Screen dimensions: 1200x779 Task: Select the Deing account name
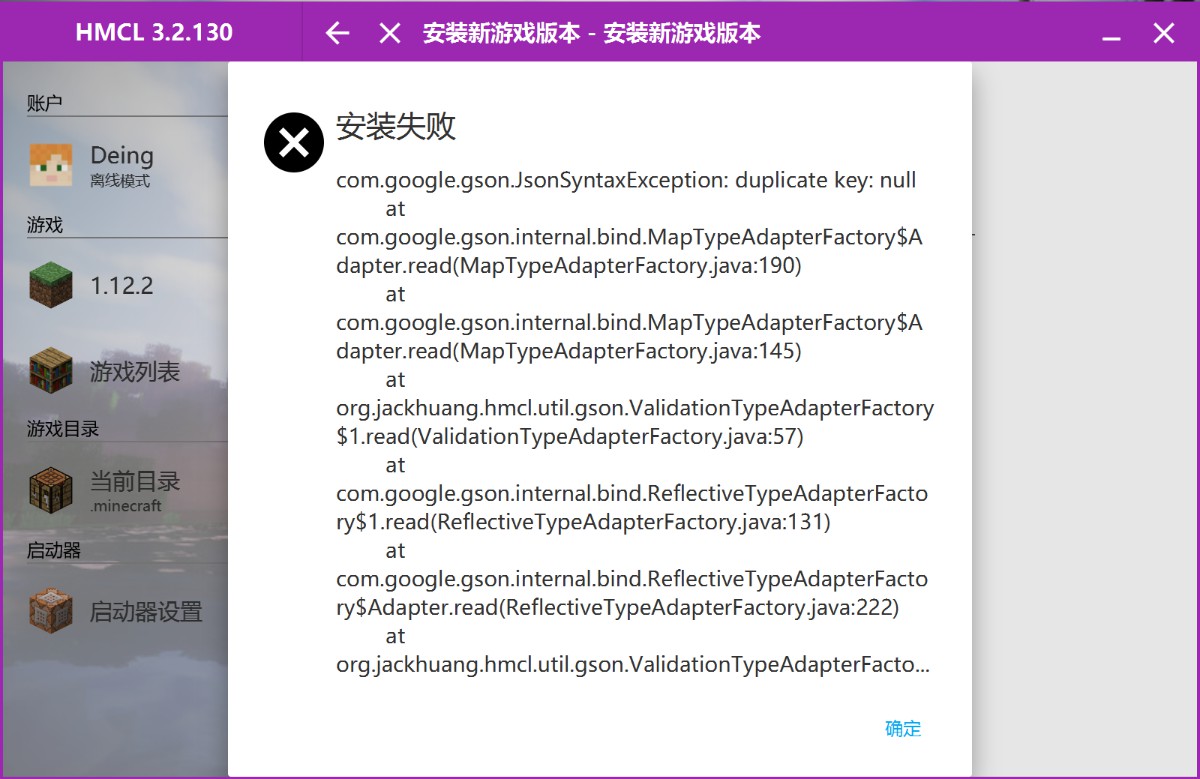[x=122, y=155]
